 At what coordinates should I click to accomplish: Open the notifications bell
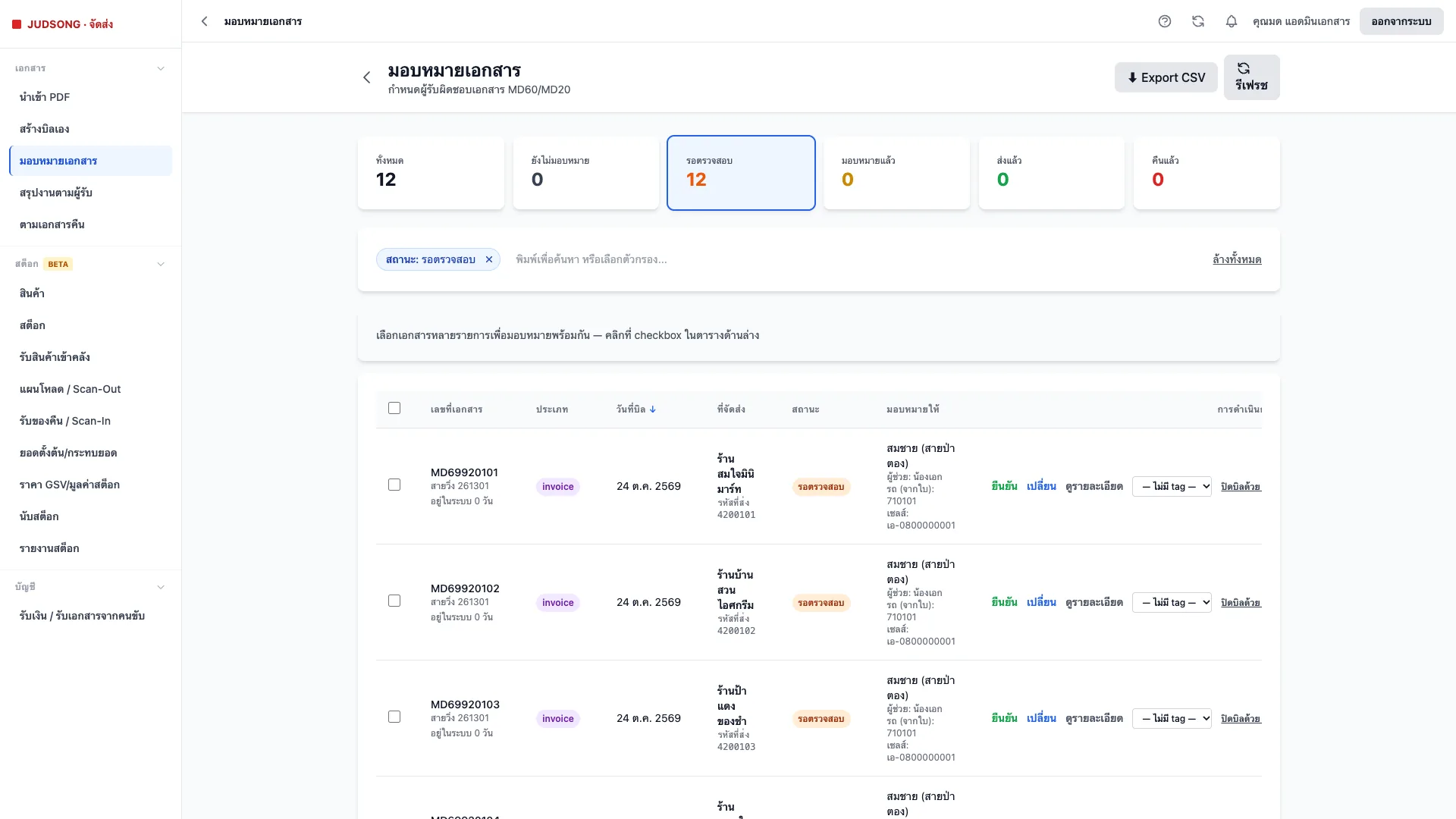[1232, 21]
